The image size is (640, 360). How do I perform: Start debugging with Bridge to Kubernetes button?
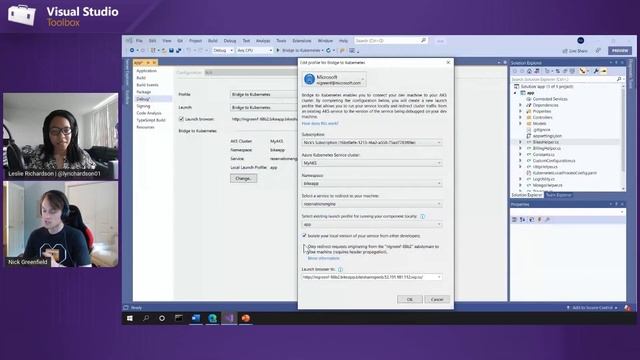(299, 50)
